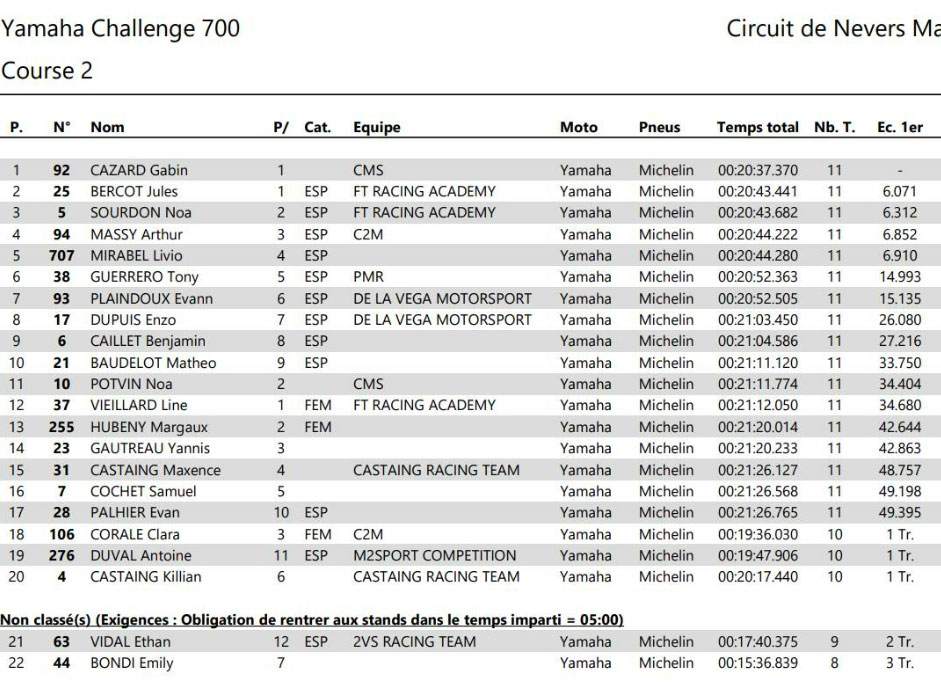The width and height of the screenshot is (941, 684).
Task: Click team DE LA VEGA MOTORSPORT for PLAINDOUX
Action: 442,298
